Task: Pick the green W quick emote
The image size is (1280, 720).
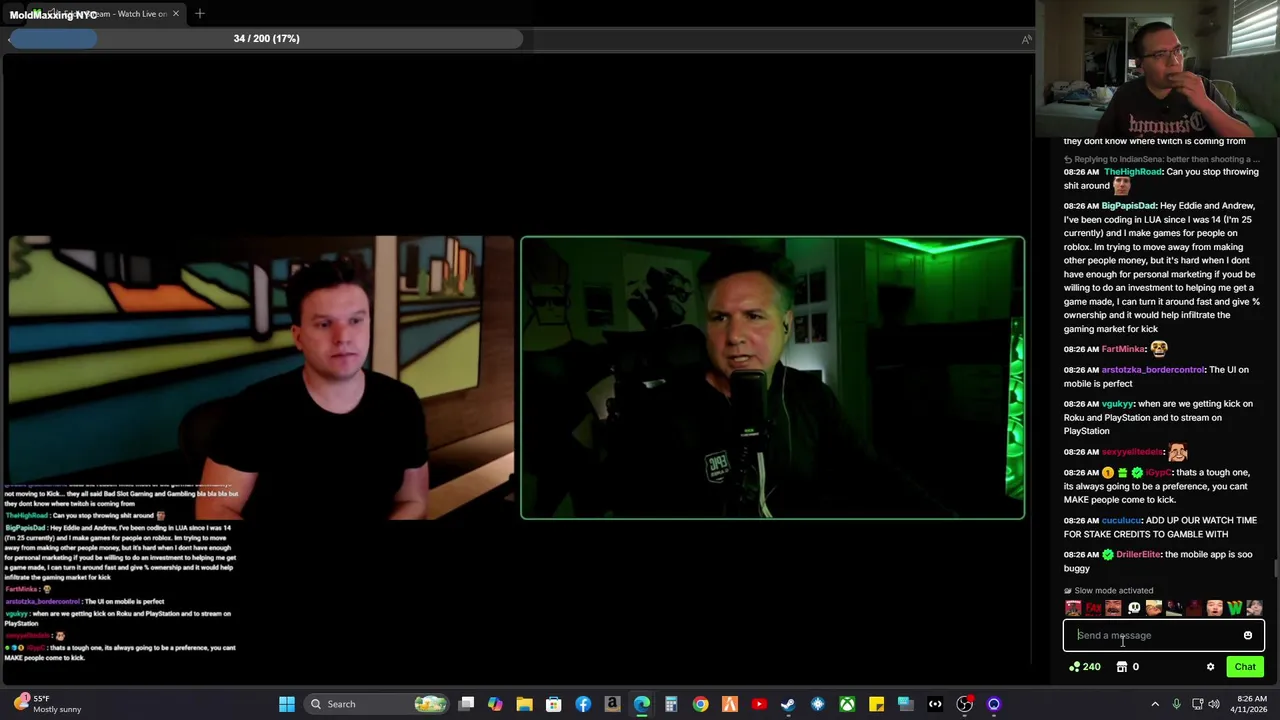Action: 1234,608
